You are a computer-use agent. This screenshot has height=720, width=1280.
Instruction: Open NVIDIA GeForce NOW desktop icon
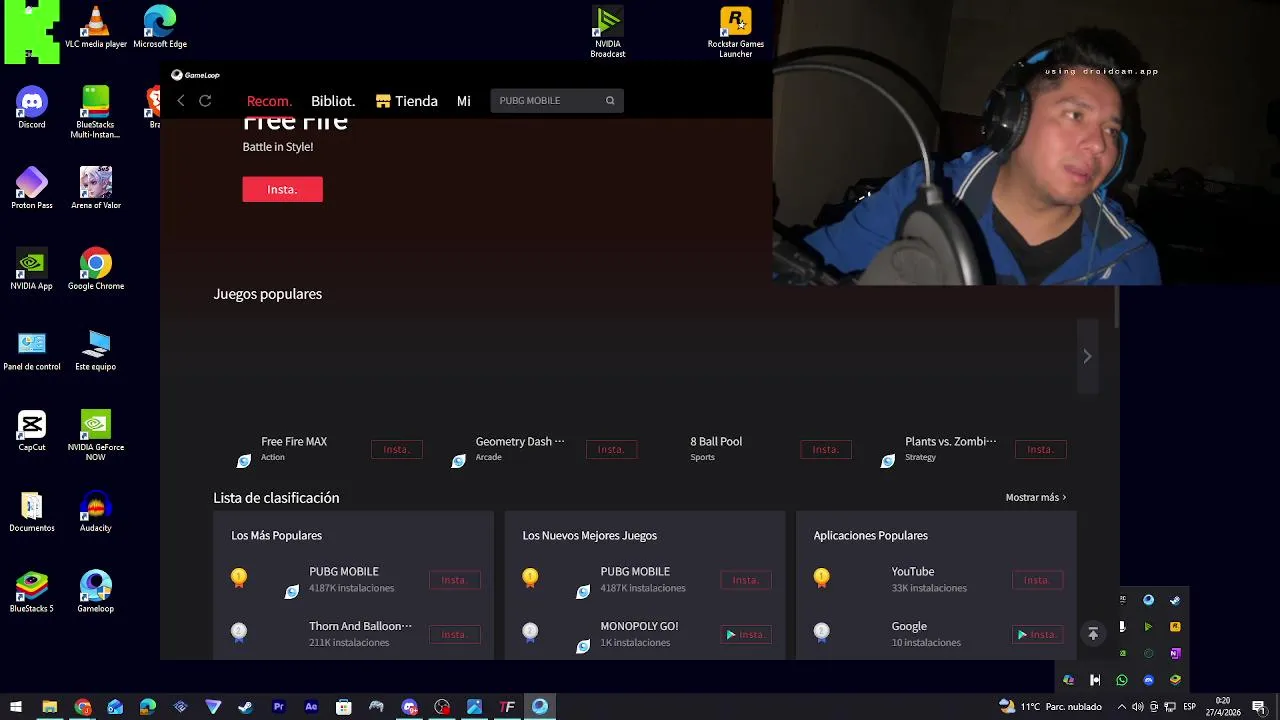coord(96,435)
